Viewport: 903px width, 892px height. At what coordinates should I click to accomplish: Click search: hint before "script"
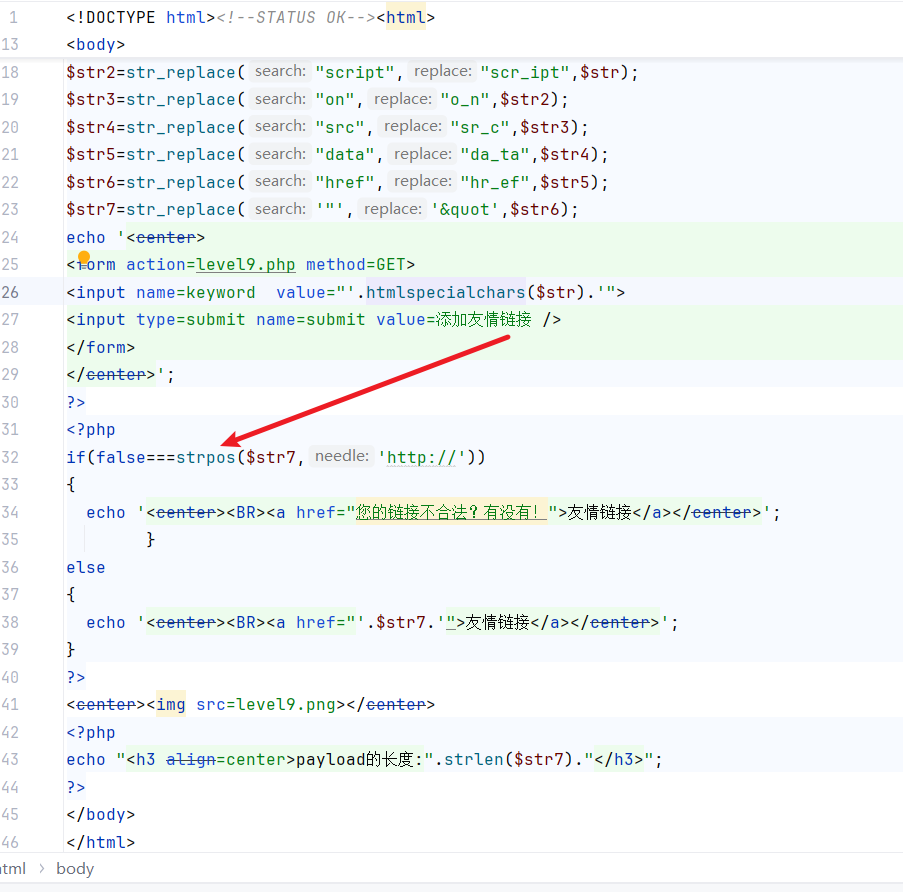(279, 72)
